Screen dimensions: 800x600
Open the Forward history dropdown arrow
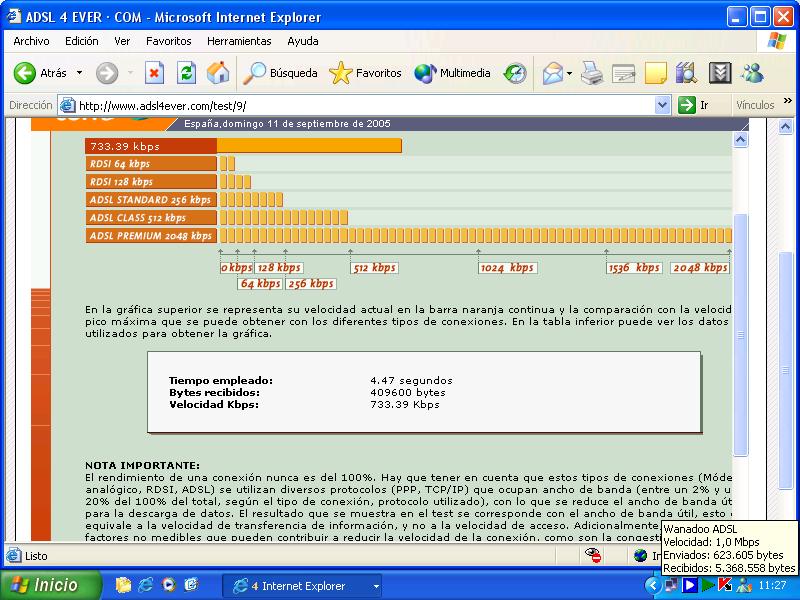pyautogui.click(x=130, y=73)
